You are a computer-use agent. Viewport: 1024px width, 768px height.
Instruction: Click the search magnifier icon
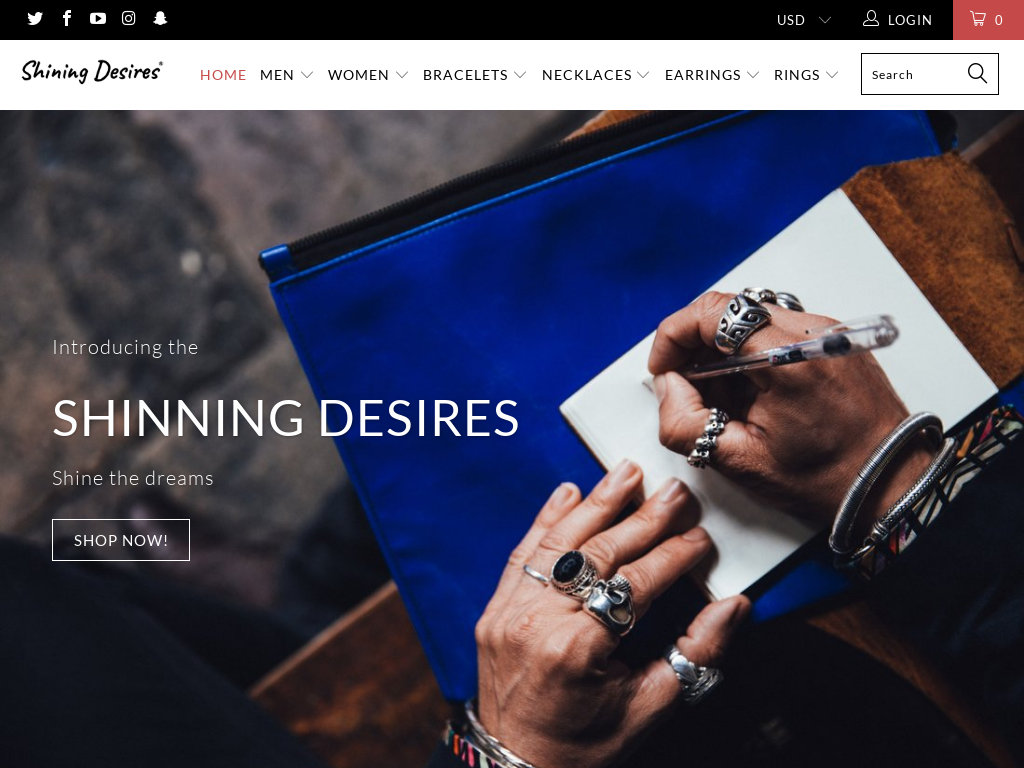tap(977, 74)
